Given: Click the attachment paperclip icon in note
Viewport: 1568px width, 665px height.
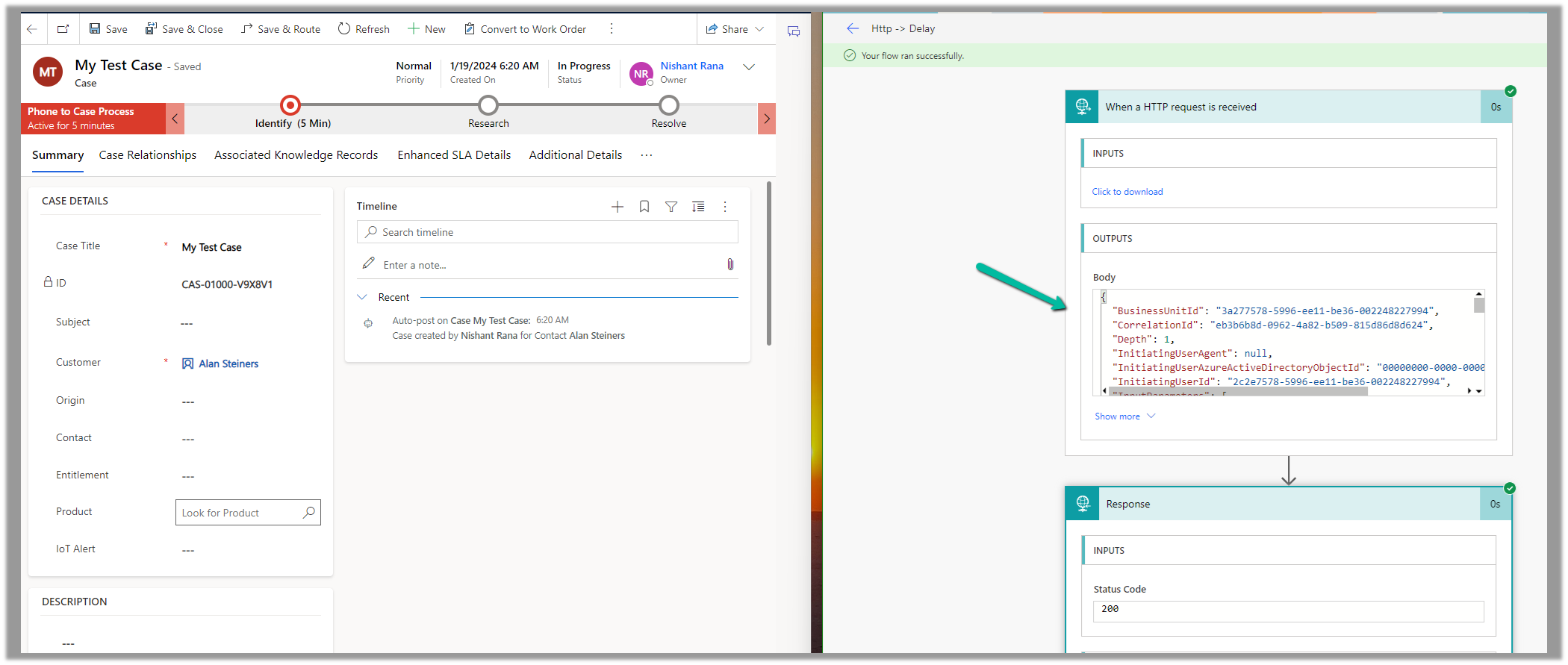Looking at the screenshot, I should tap(729, 264).
